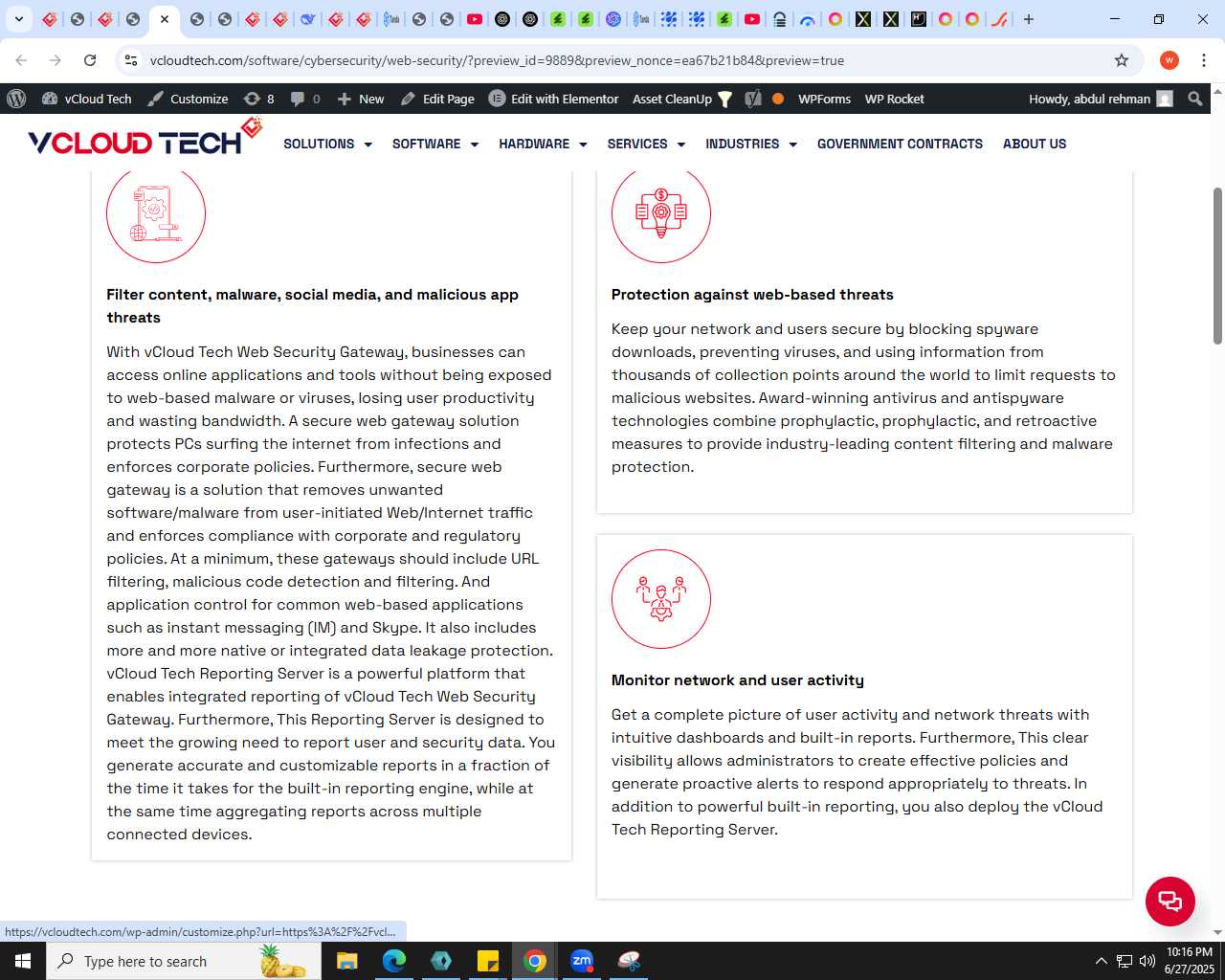Select heading Protection against web-based threats
This screenshot has height=980, width=1225.
click(752, 295)
